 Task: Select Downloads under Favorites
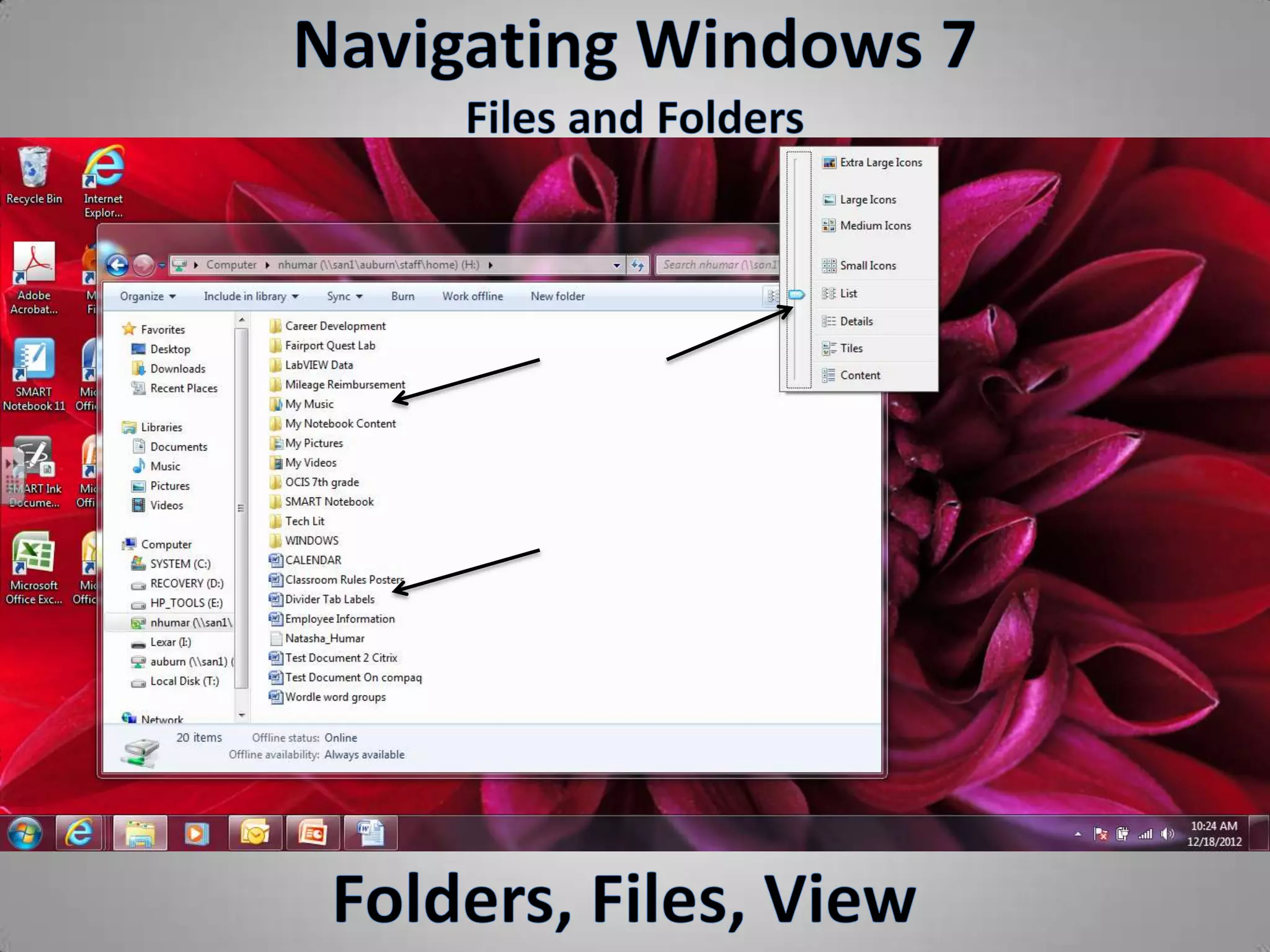tap(177, 369)
